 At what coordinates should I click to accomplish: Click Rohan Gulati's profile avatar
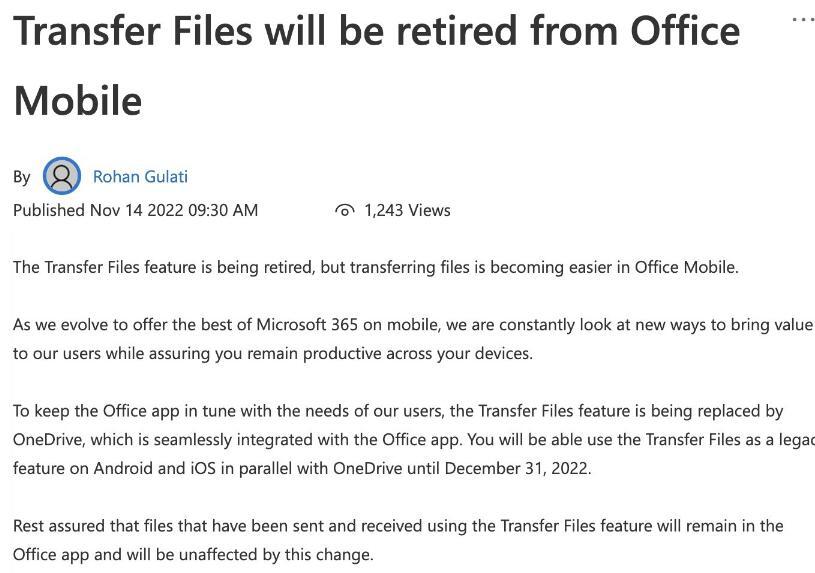62,176
